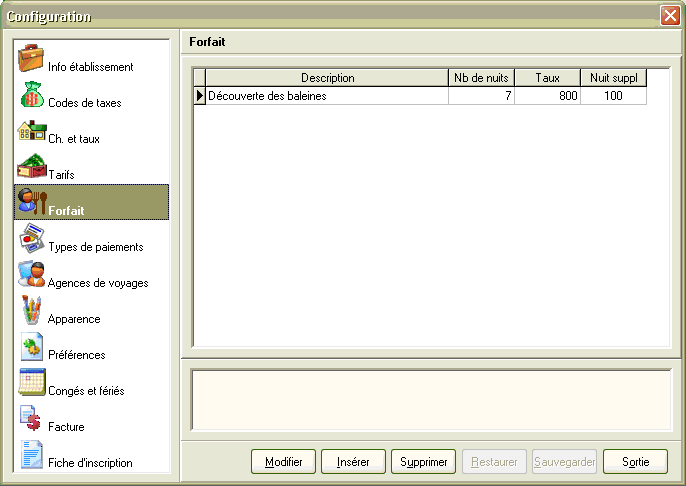Click the Apparence paintbrushes icon
686x486 pixels.
click(x=31, y=311)
